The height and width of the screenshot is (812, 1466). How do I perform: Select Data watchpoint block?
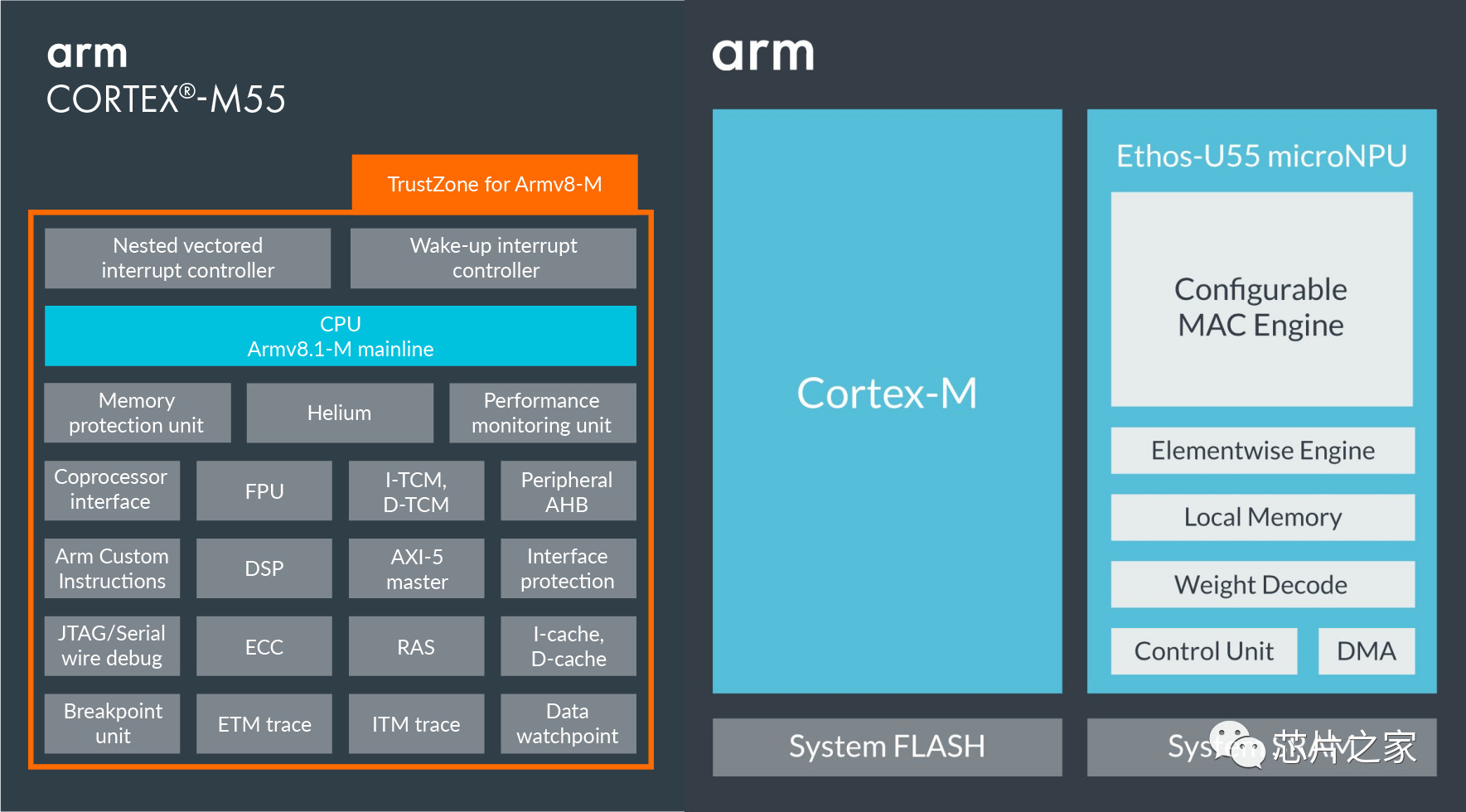coord(568,723)
